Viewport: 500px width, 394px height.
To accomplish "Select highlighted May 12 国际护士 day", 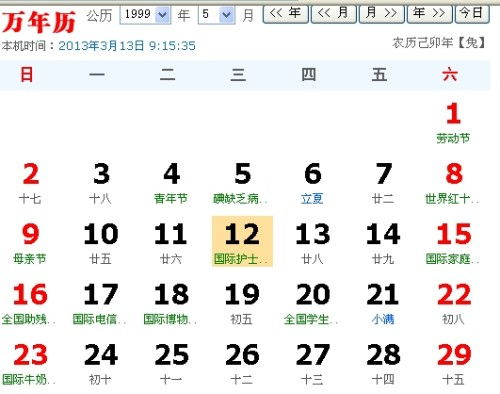I will pyautogui.click(x=242, y=241).
